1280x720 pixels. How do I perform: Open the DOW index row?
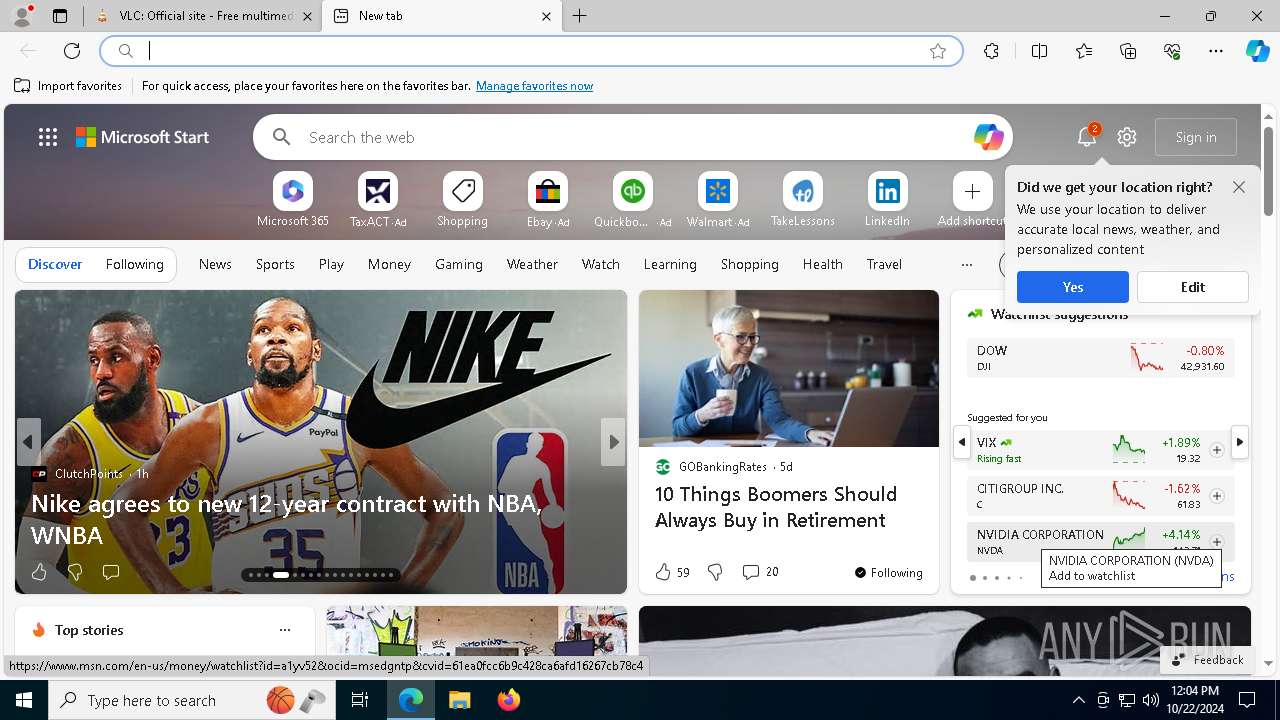[x=1100, y=358]
